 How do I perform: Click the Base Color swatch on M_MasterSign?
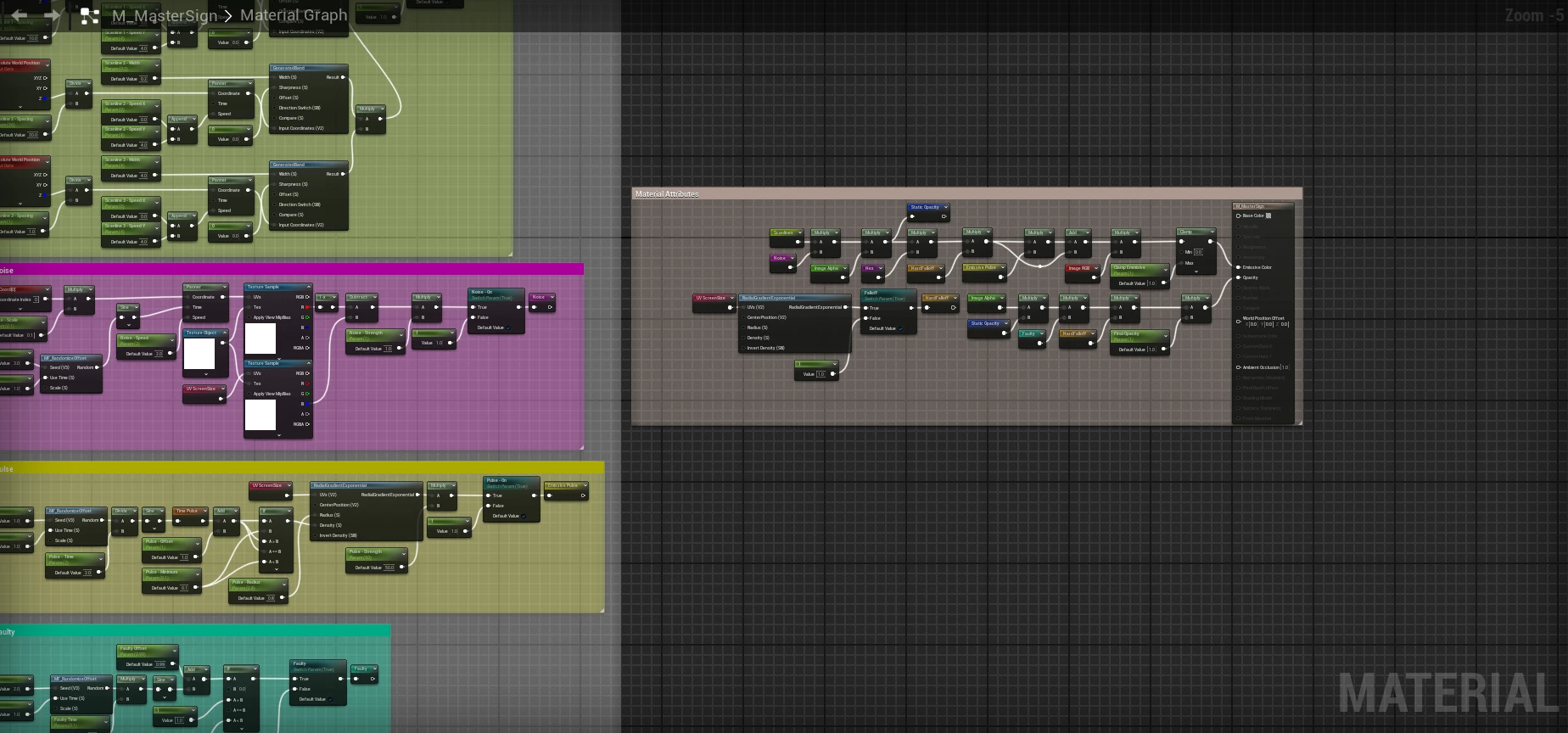(x=1268, y=215)
